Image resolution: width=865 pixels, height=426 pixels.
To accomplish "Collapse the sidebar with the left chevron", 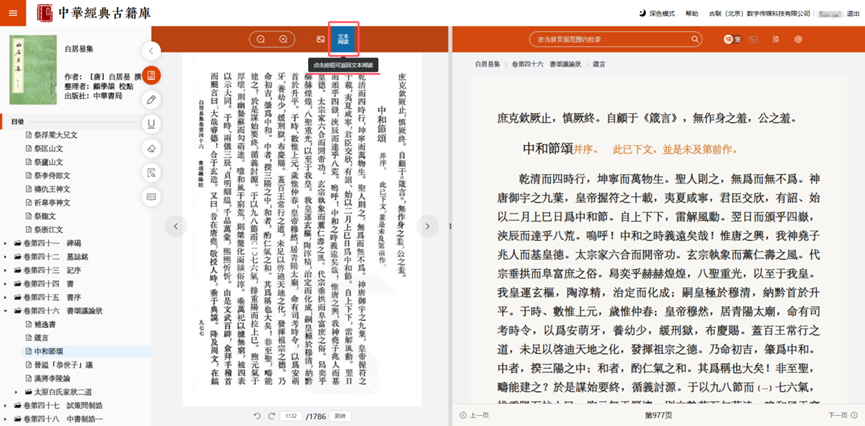I will [151, 51].
